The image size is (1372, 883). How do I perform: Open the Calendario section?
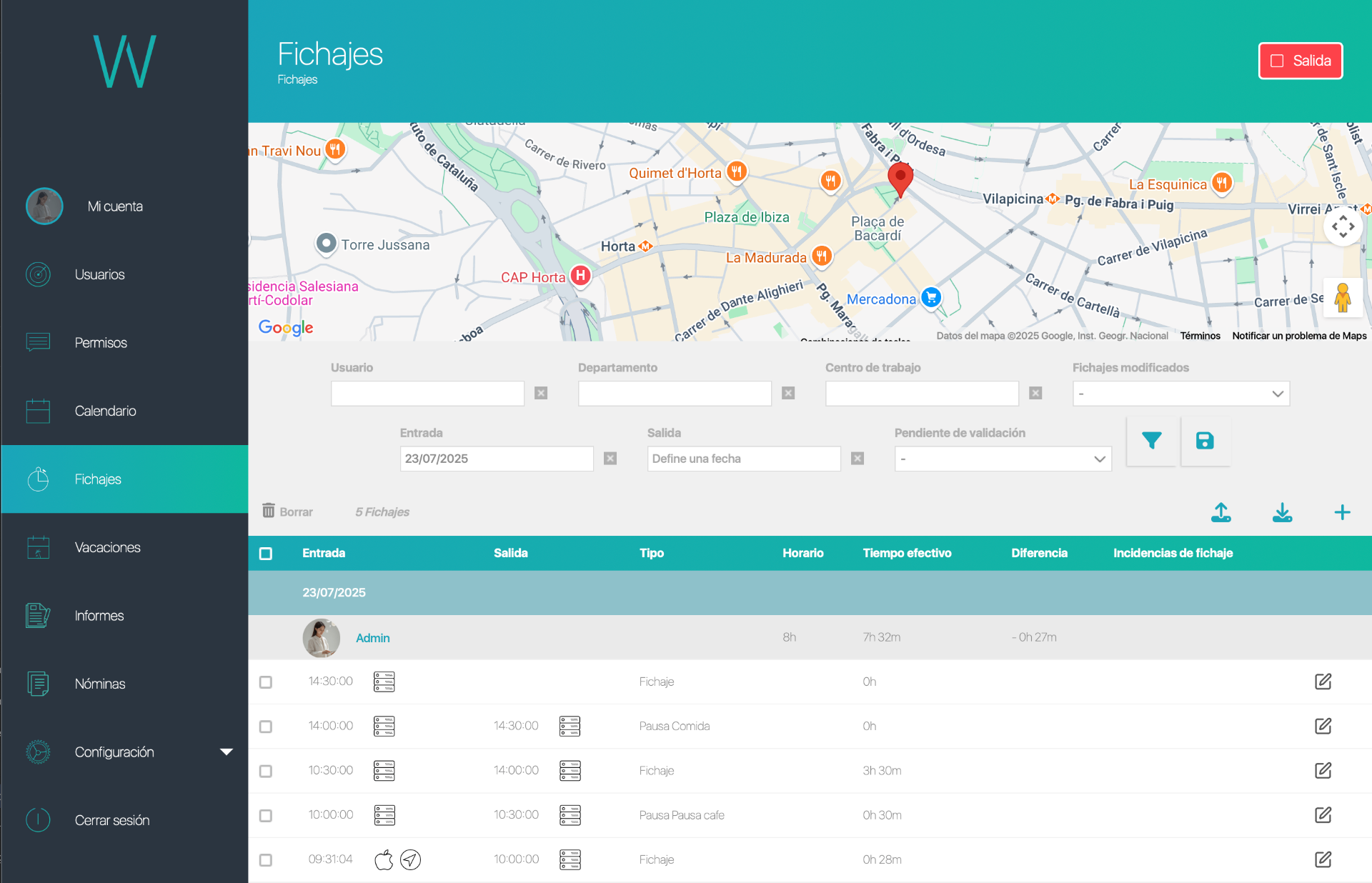tap(105, 411)
